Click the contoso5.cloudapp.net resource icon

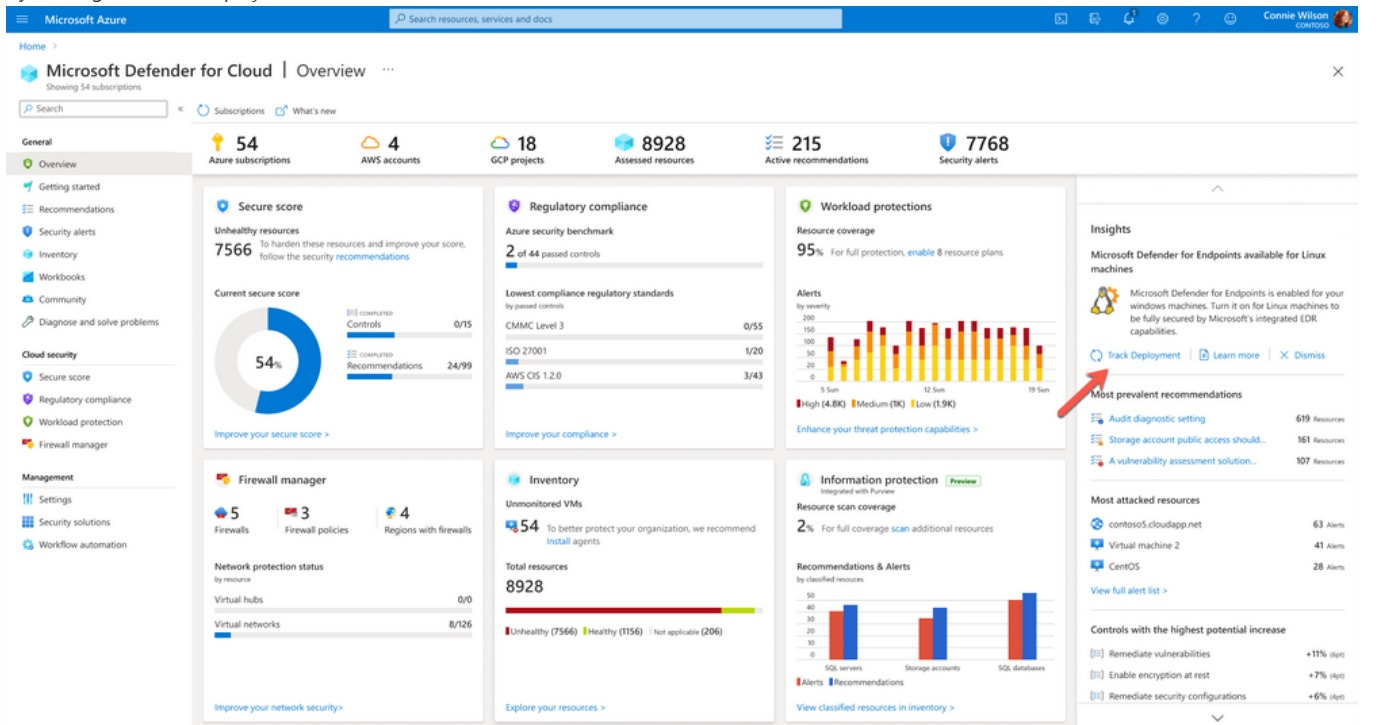click(1097, 523)
